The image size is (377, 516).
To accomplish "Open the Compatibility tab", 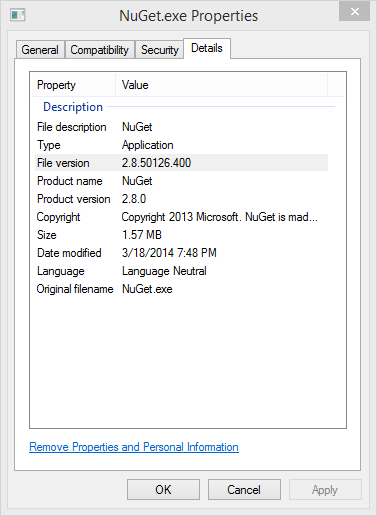I will click(99, 50).
